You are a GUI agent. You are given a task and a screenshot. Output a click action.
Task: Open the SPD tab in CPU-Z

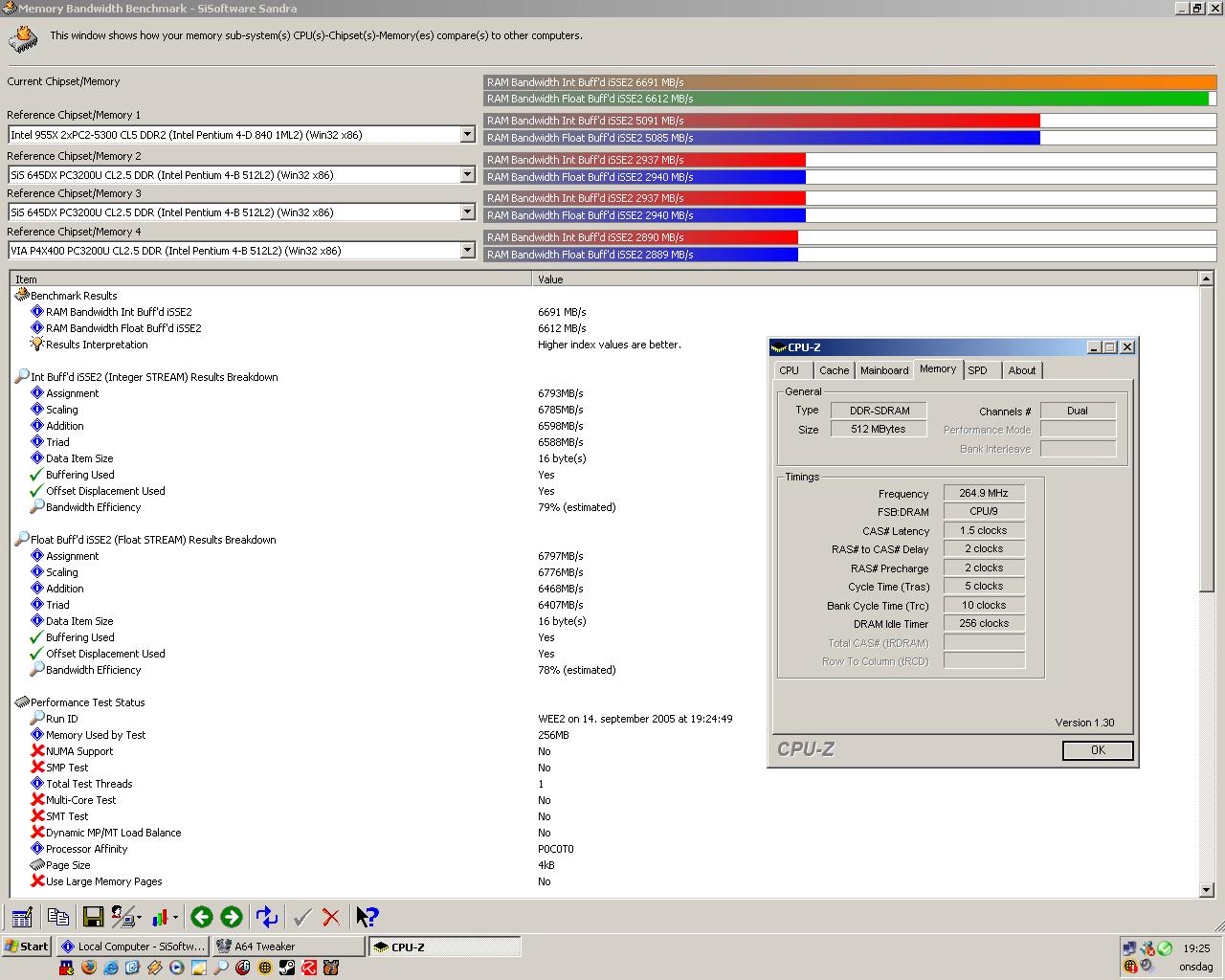tap(977, 371)
